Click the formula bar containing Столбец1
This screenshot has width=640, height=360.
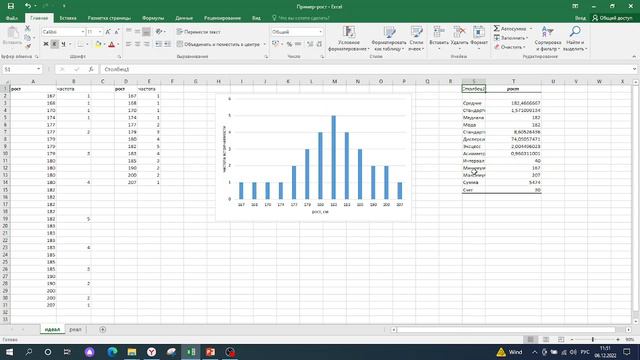point(367,69)
